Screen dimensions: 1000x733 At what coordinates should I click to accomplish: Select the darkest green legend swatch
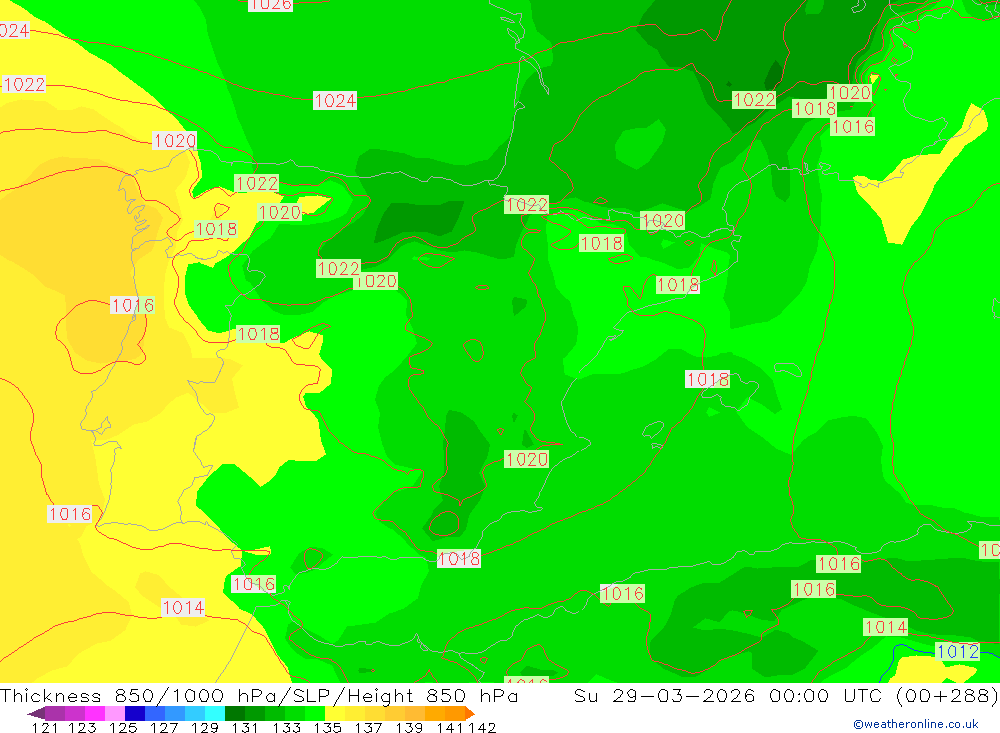coord(235,713)
